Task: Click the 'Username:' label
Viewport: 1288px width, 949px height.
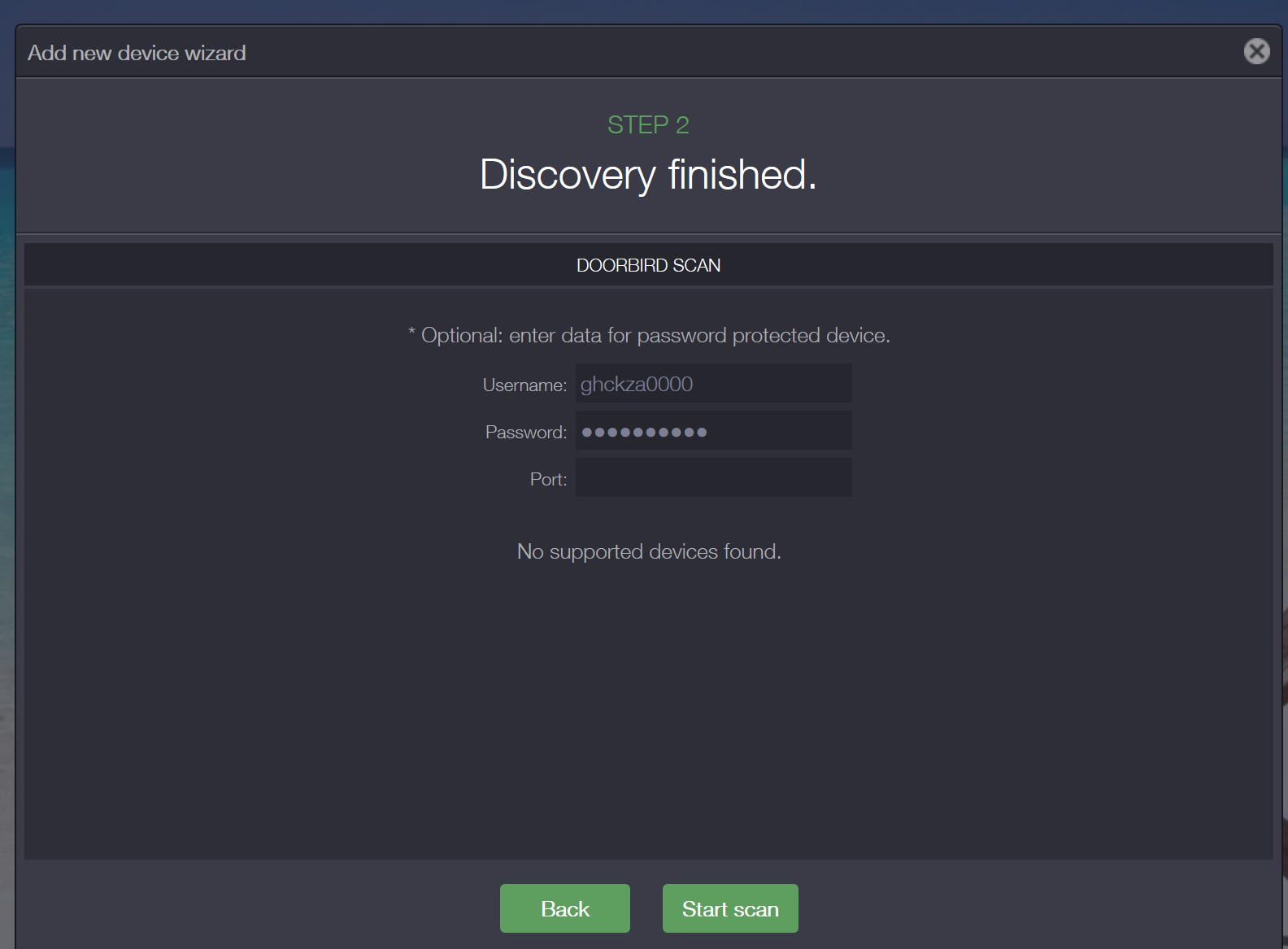Action: click(x=524, y=385)
